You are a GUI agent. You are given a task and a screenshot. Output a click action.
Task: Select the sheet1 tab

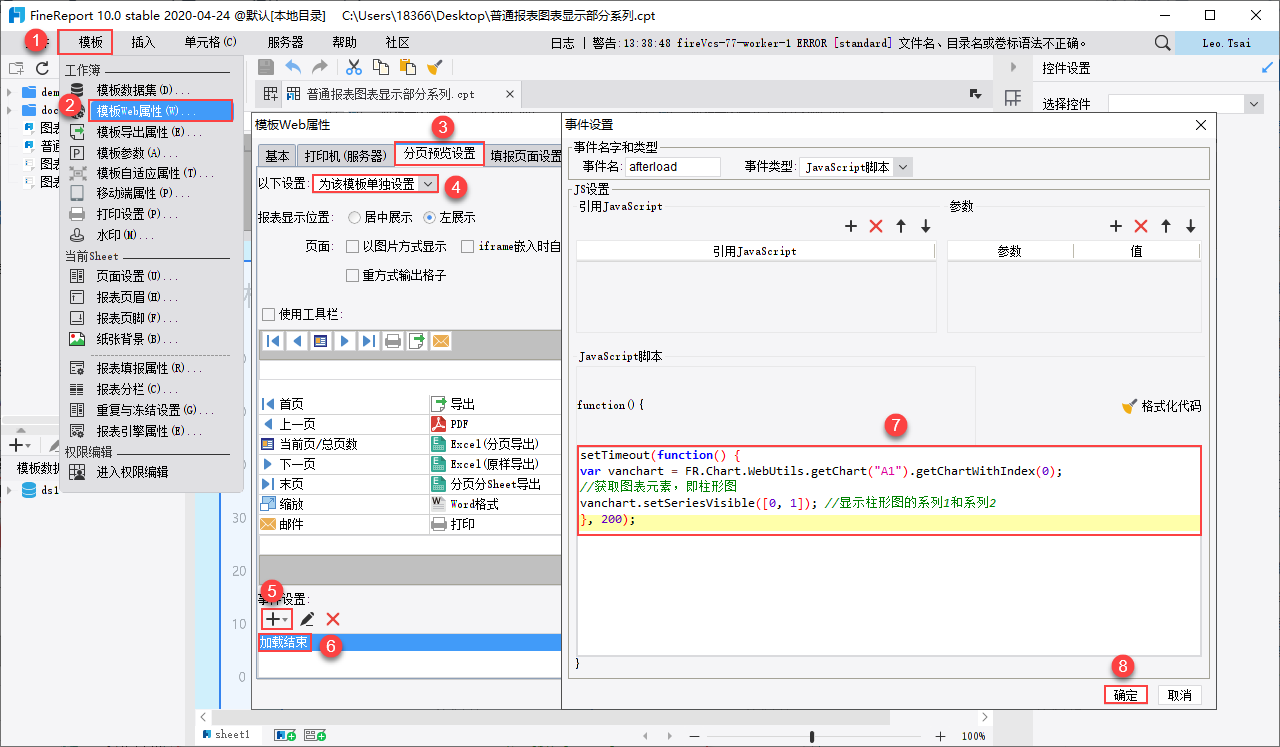click(x=225, y=735)
